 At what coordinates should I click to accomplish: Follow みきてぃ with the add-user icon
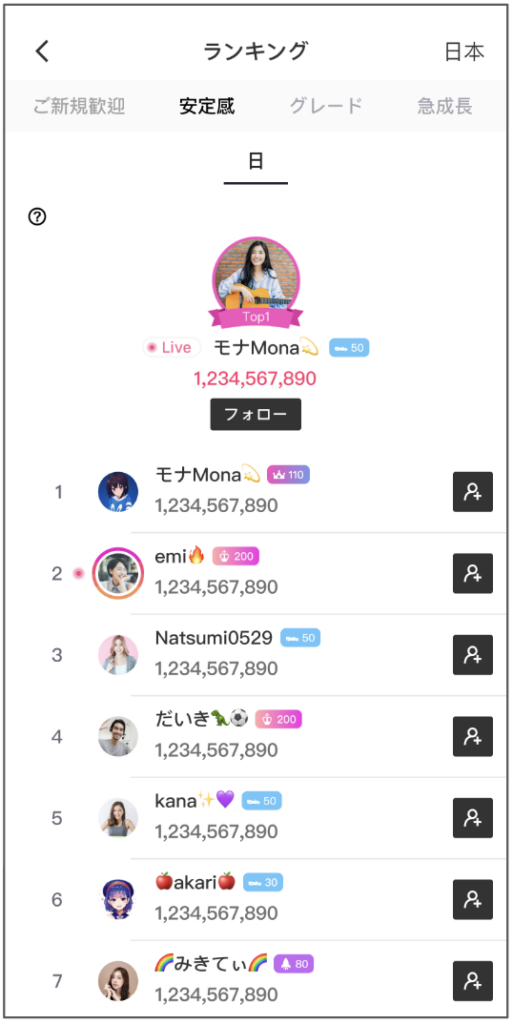click(473, 981)
